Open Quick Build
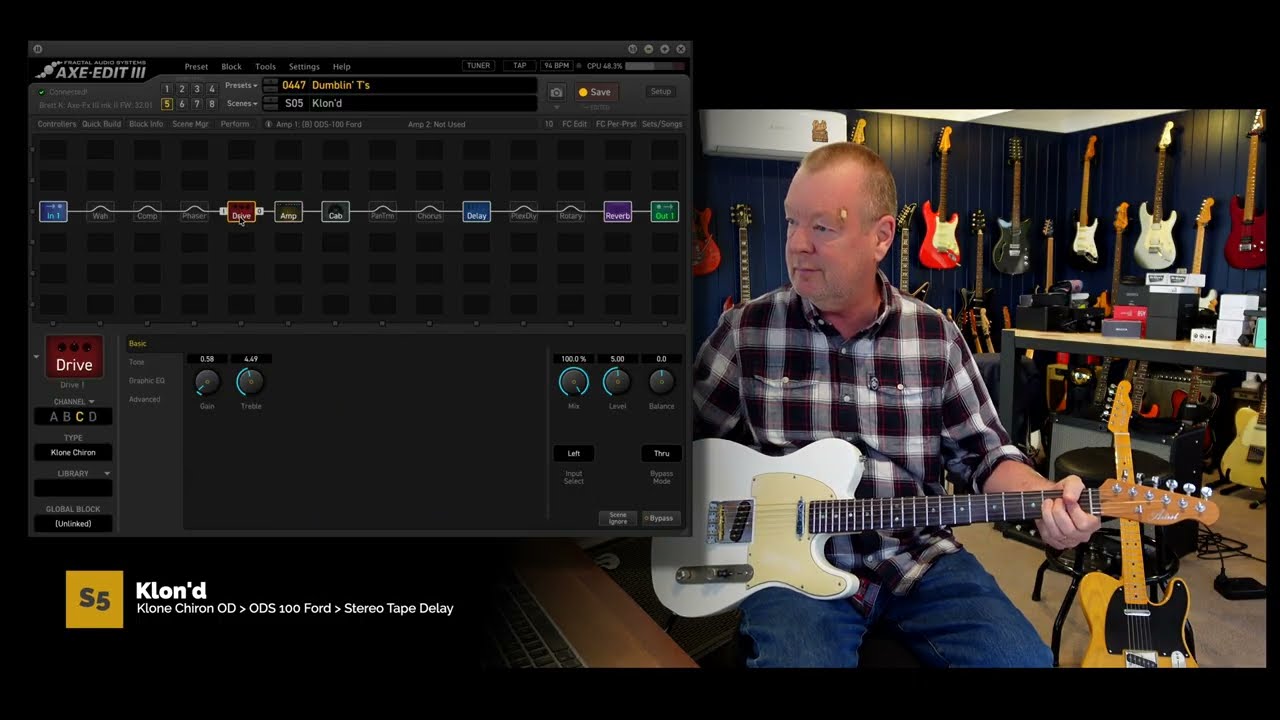Screen dimensions: 1280x720 click(101, 124)
